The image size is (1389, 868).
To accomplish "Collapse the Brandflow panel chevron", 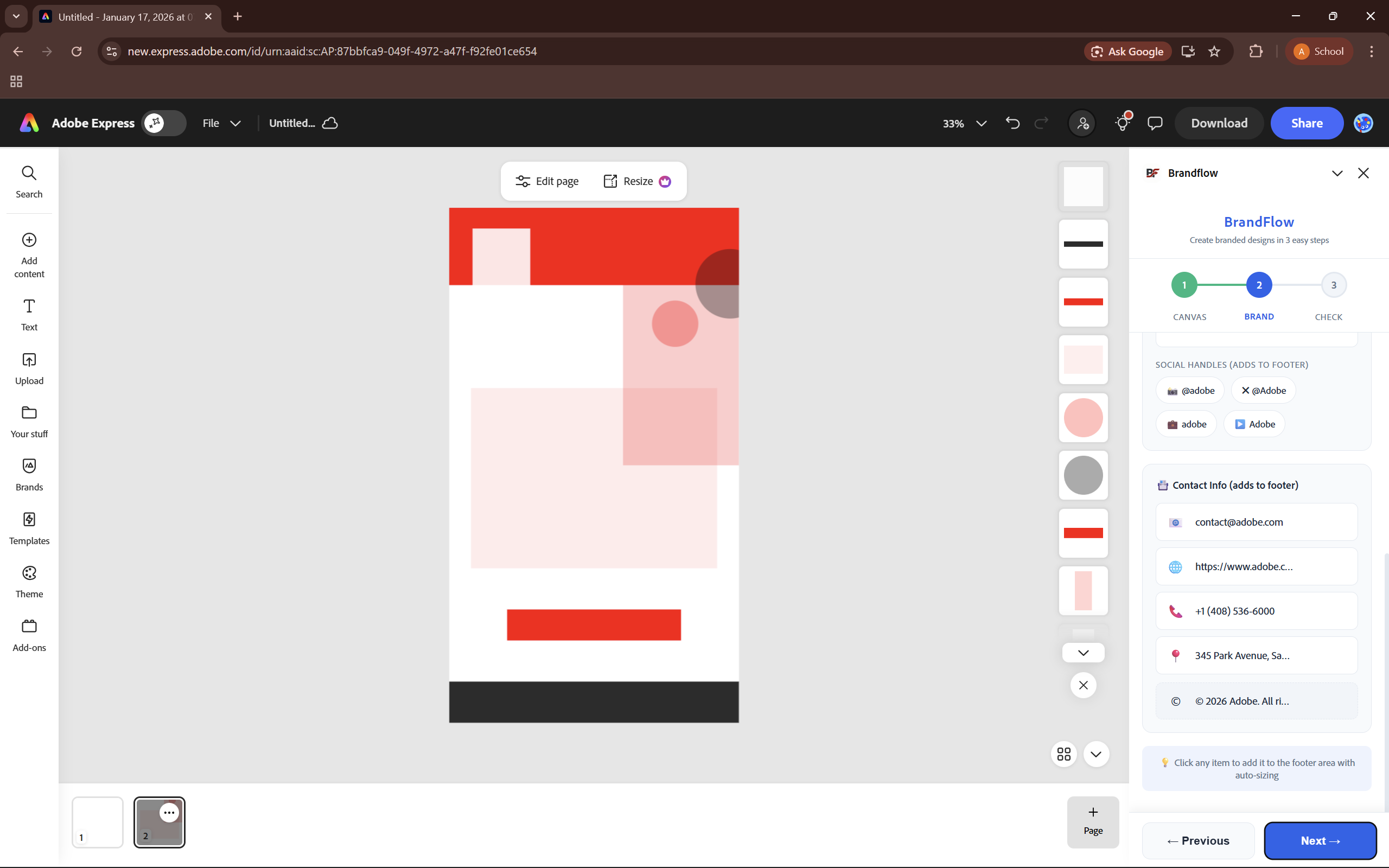I will tap(1337, 174).
